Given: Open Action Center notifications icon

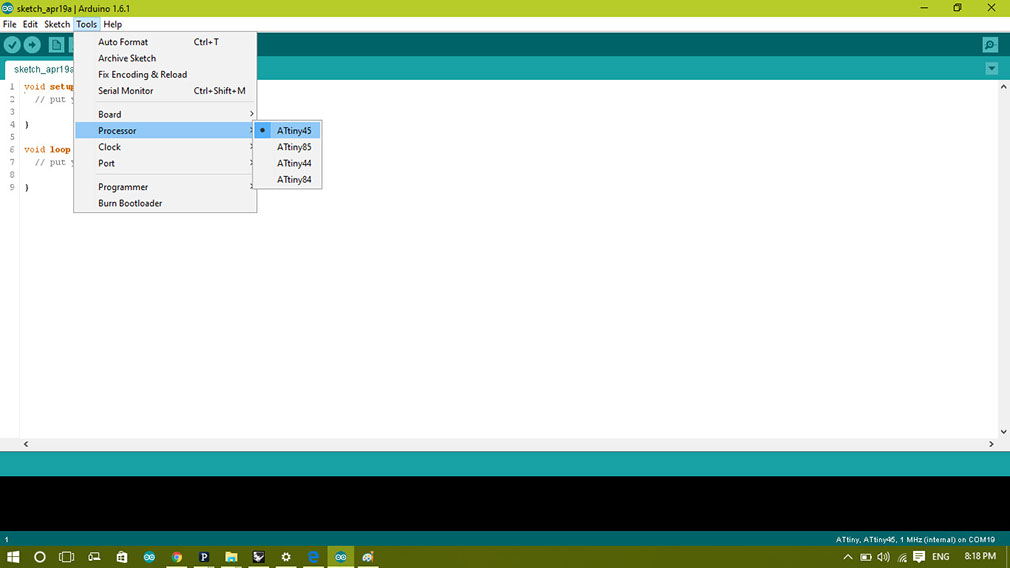Looking at the screenshot, I should 919,557.
